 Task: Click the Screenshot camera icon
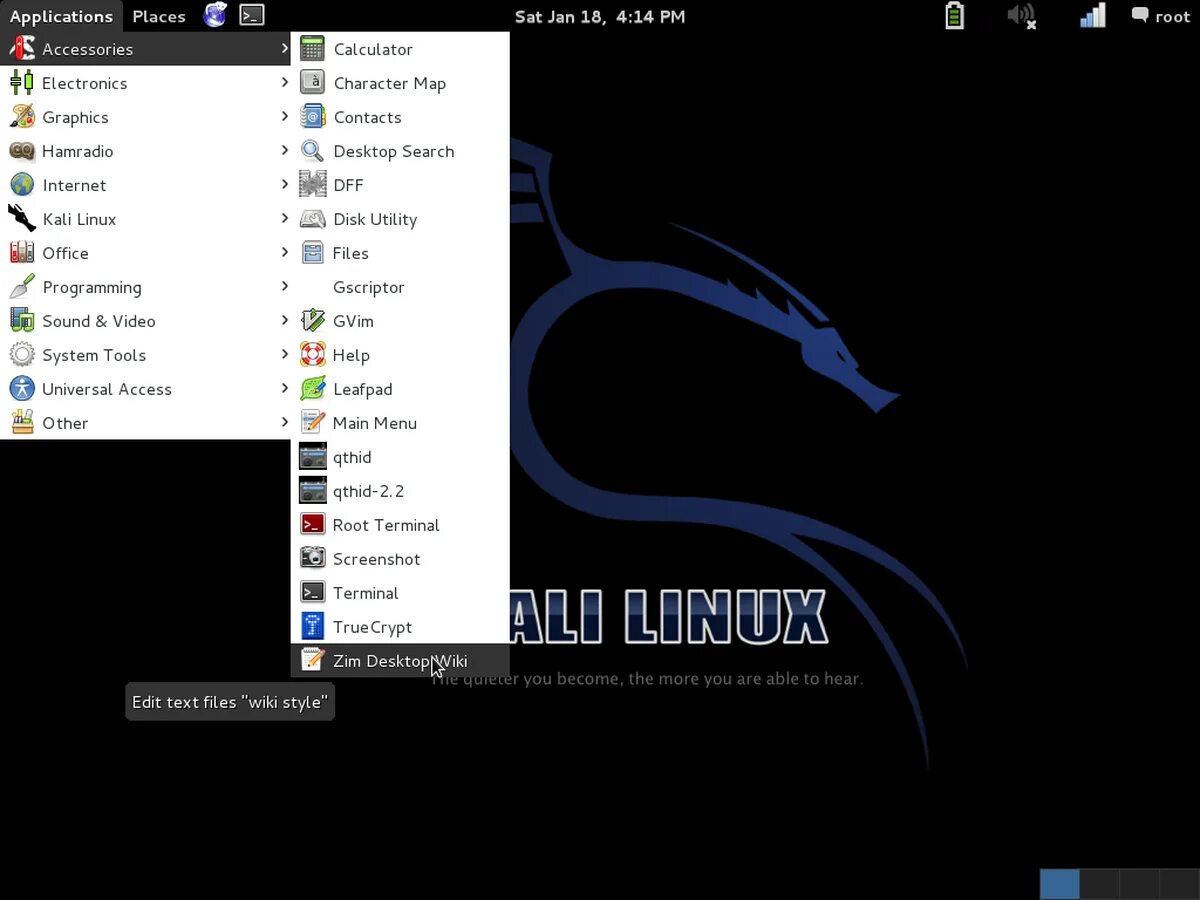pos(313,559)
